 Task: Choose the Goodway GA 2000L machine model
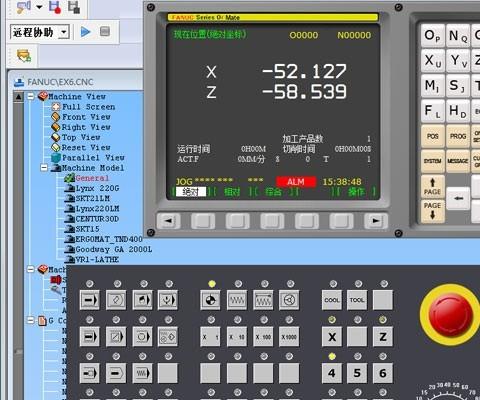(114, 249)
